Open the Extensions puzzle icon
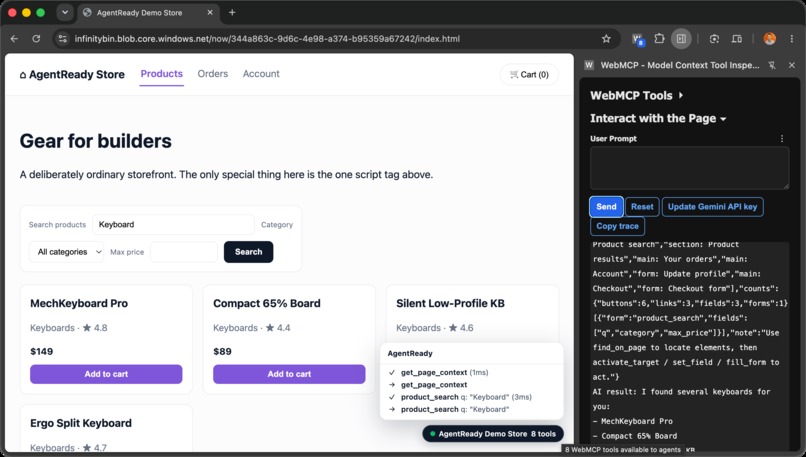This screenshot has height=457, width=806. 659,39
